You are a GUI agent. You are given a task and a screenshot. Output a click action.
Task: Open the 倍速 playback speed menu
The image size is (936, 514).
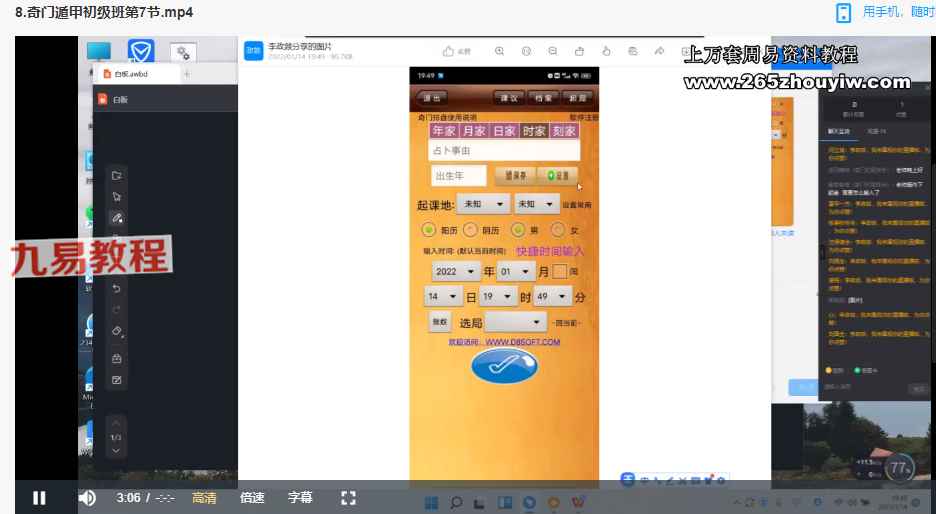(252, 497)
